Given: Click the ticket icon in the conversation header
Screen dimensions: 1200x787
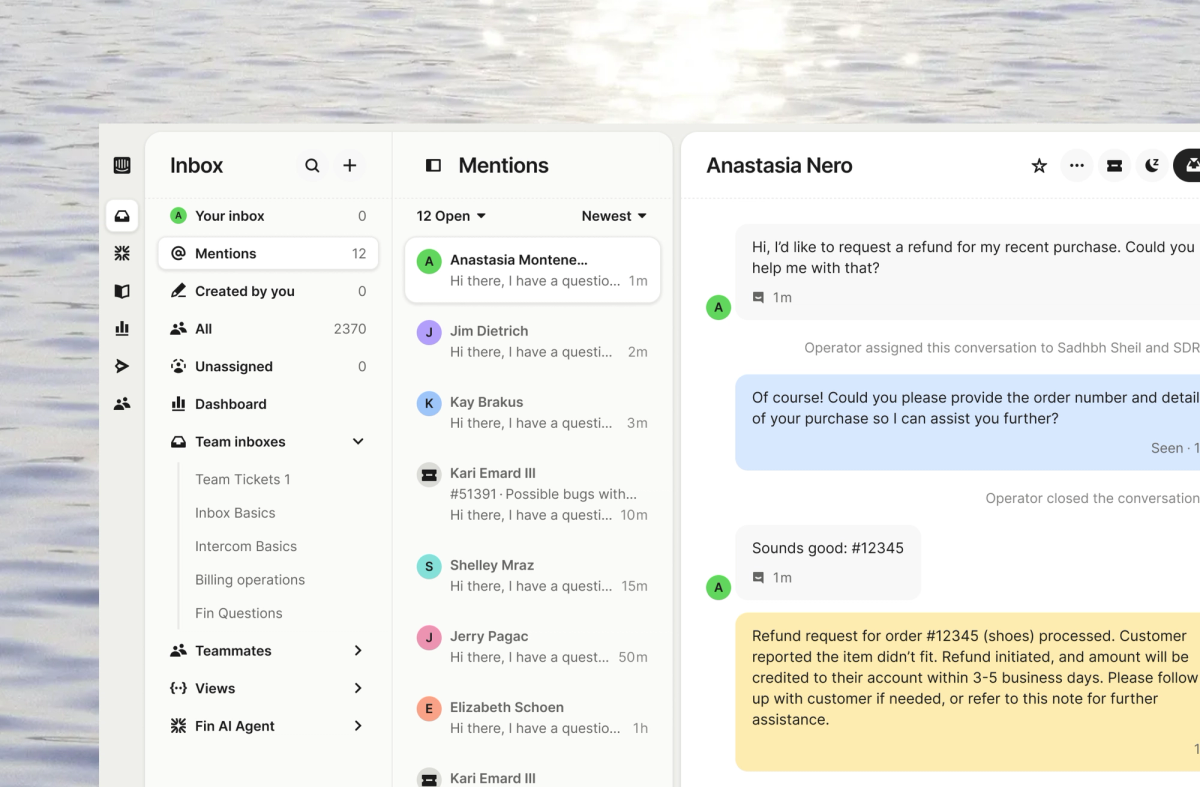Looking at the screenshot, I should pyautogui.click(x=1114, y=166).
